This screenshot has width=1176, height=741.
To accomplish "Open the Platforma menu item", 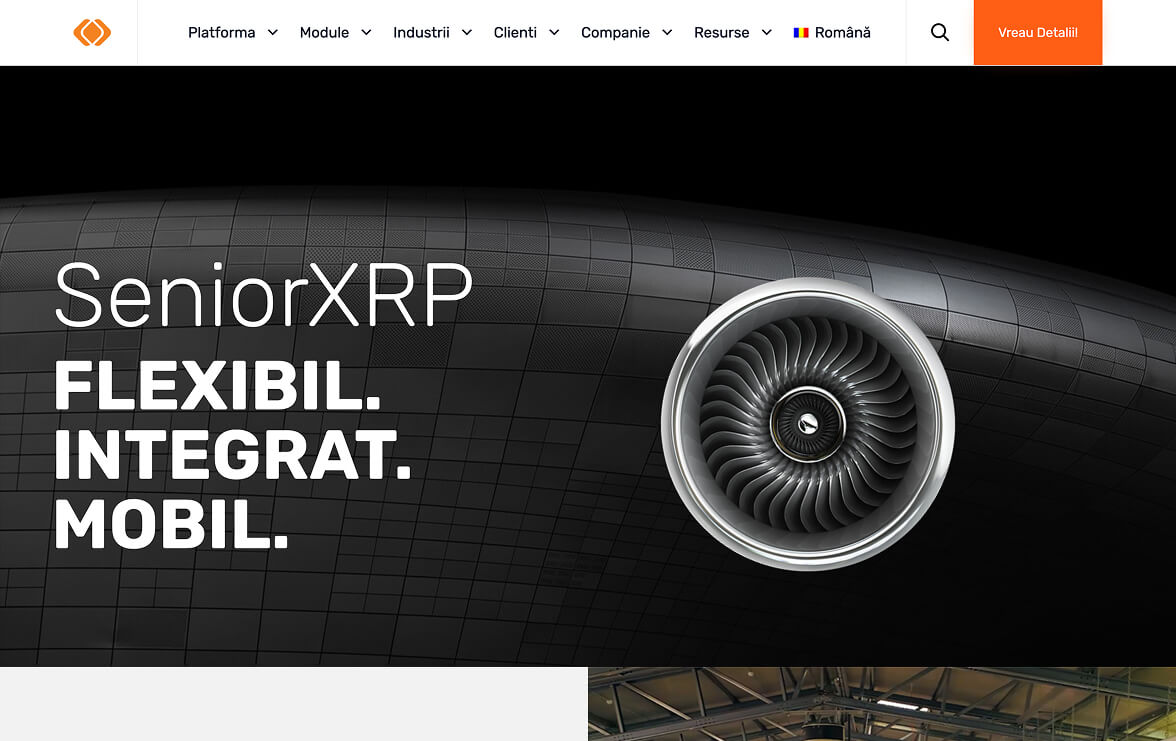I will click(x=221, y=32).
